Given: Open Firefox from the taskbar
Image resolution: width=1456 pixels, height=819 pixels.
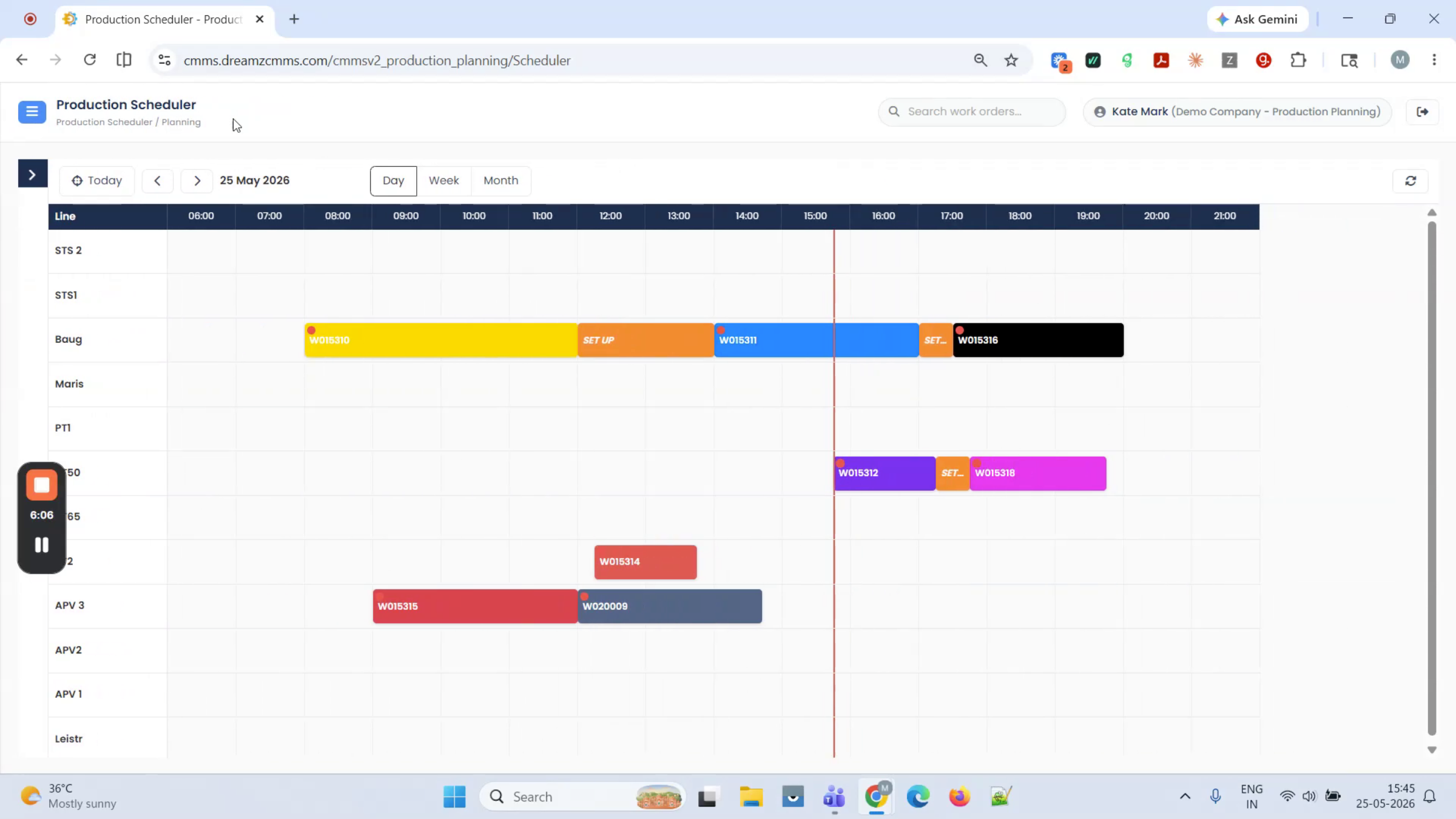Looking at the screenshot, I should tap(960, 797).
